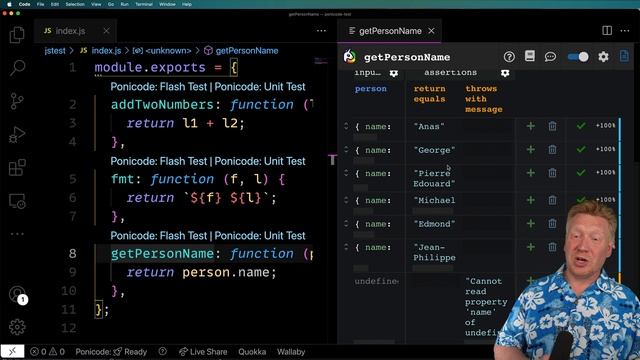Screen dimensions: 640x360
Task: Add test case from "George" row
Action: [x=531, y=150]
